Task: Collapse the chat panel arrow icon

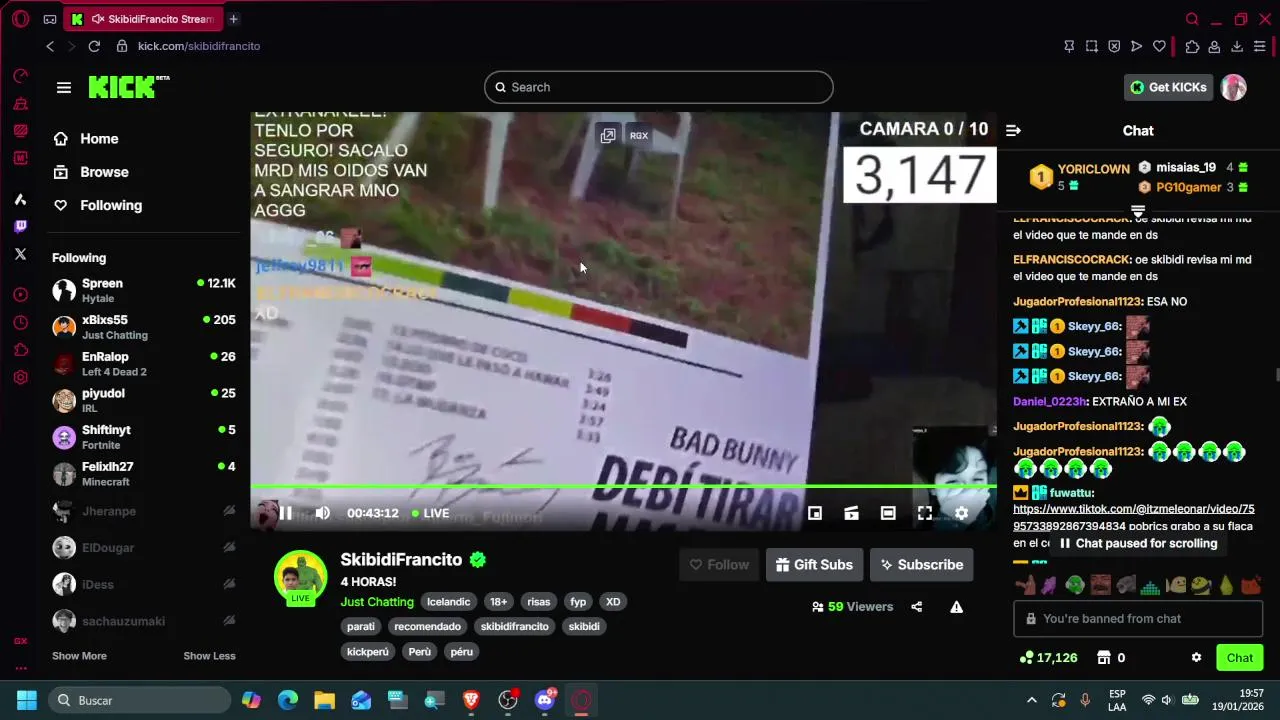Action: pyautogui.click(x=1013, y=130)
